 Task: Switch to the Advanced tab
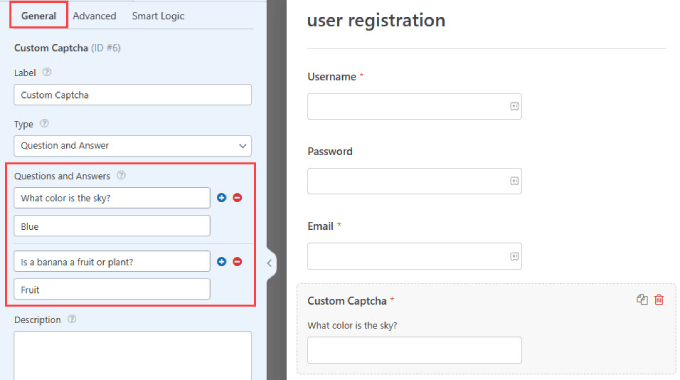(95, 16)
